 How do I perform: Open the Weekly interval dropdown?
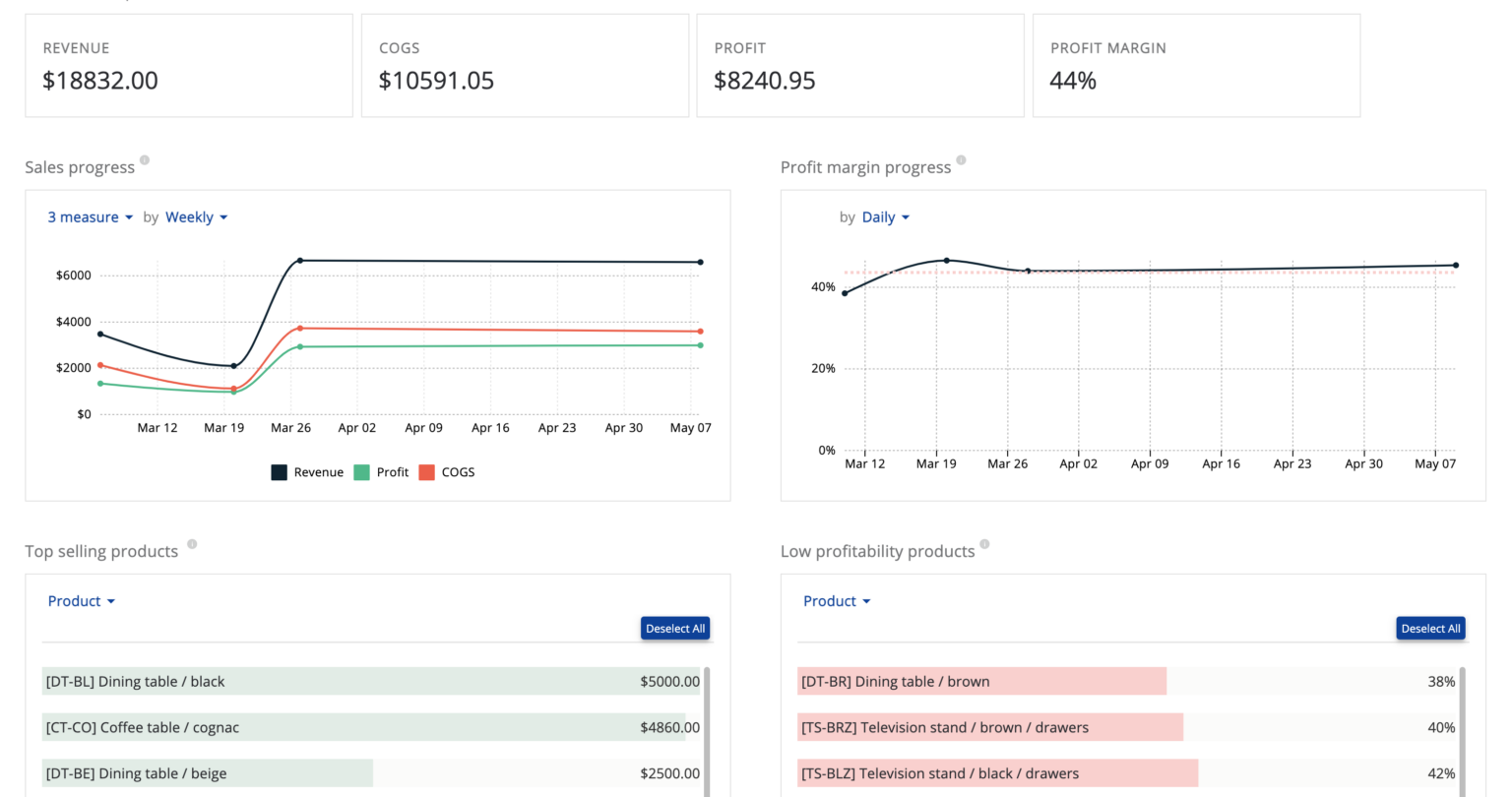(196, 217)
